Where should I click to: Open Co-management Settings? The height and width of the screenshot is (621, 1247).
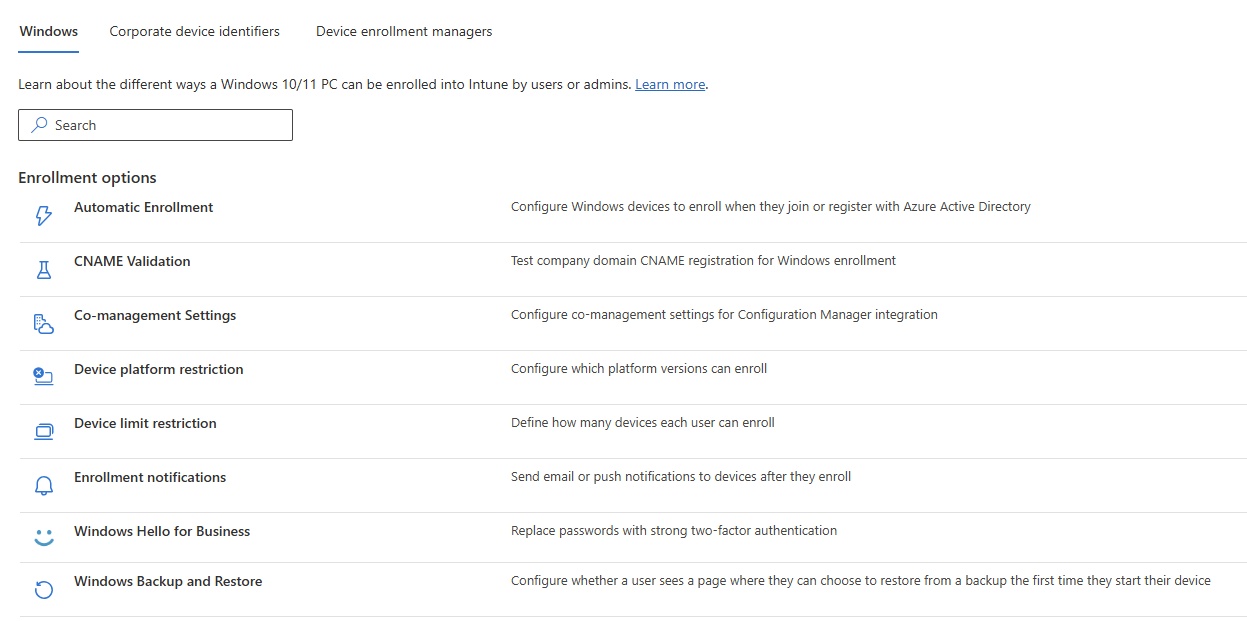155,315
